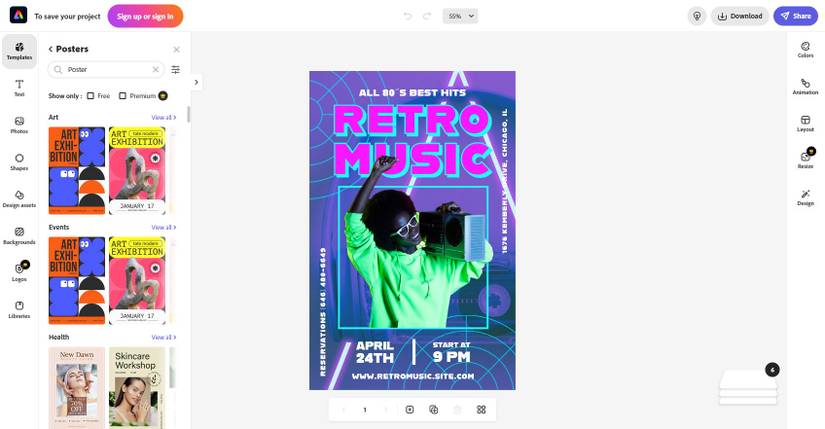Open the Colors panel
Screen dimensions: 825x429
click(805, 50)
